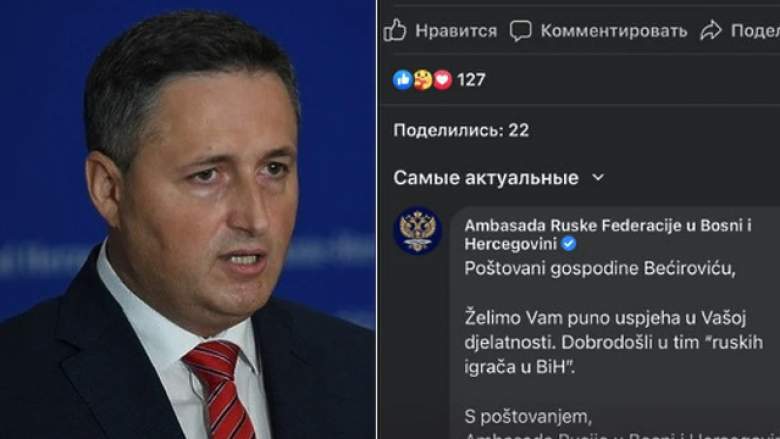
Task: Click the blue like reaction emoji
Action: [x=402, y=80]
